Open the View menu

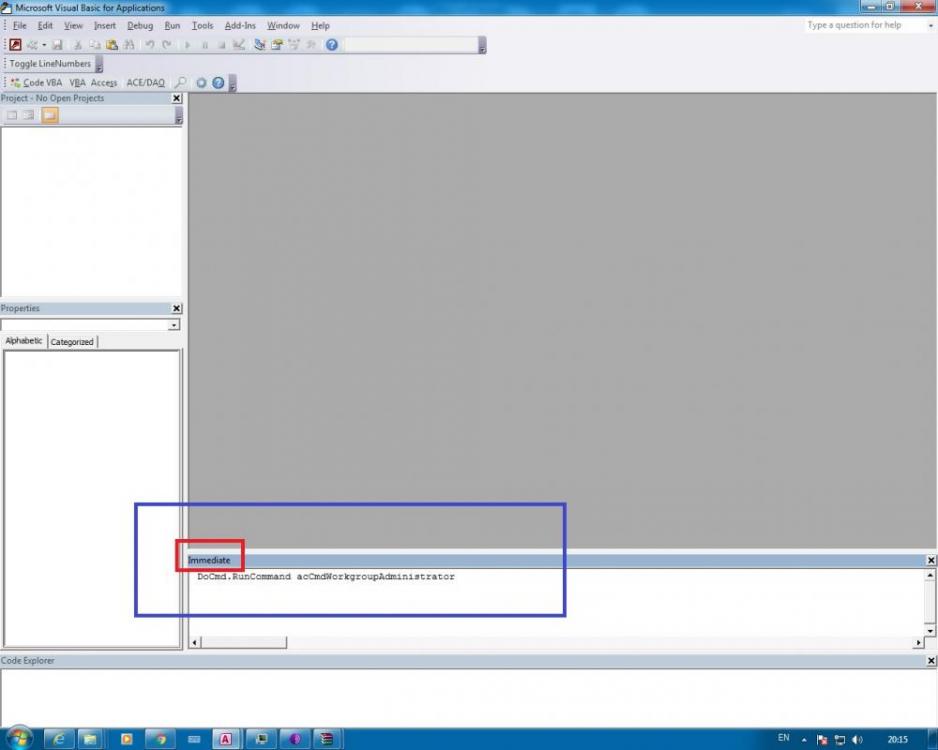pos(74,26)
